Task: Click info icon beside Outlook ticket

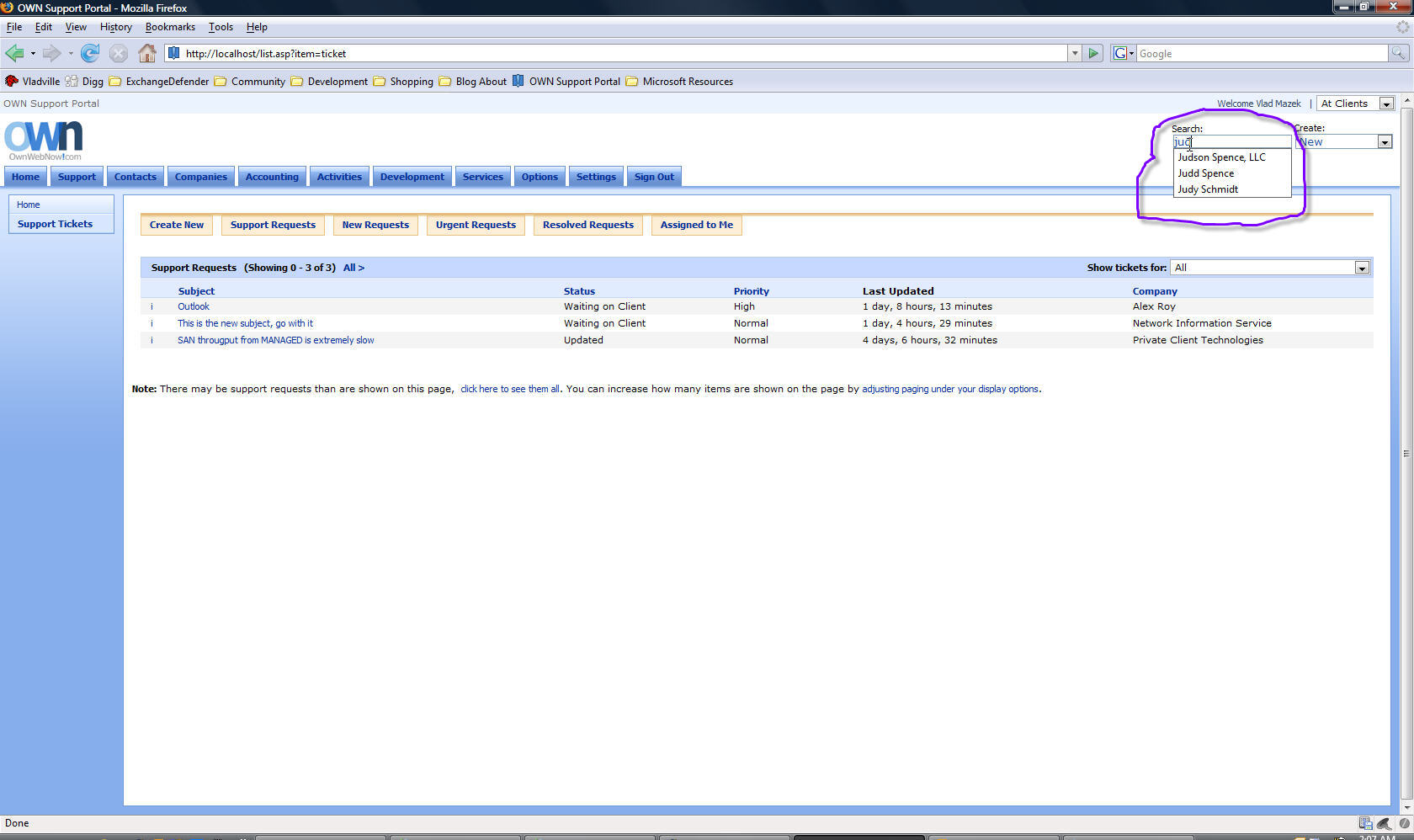Action: [x=151, y=307]
